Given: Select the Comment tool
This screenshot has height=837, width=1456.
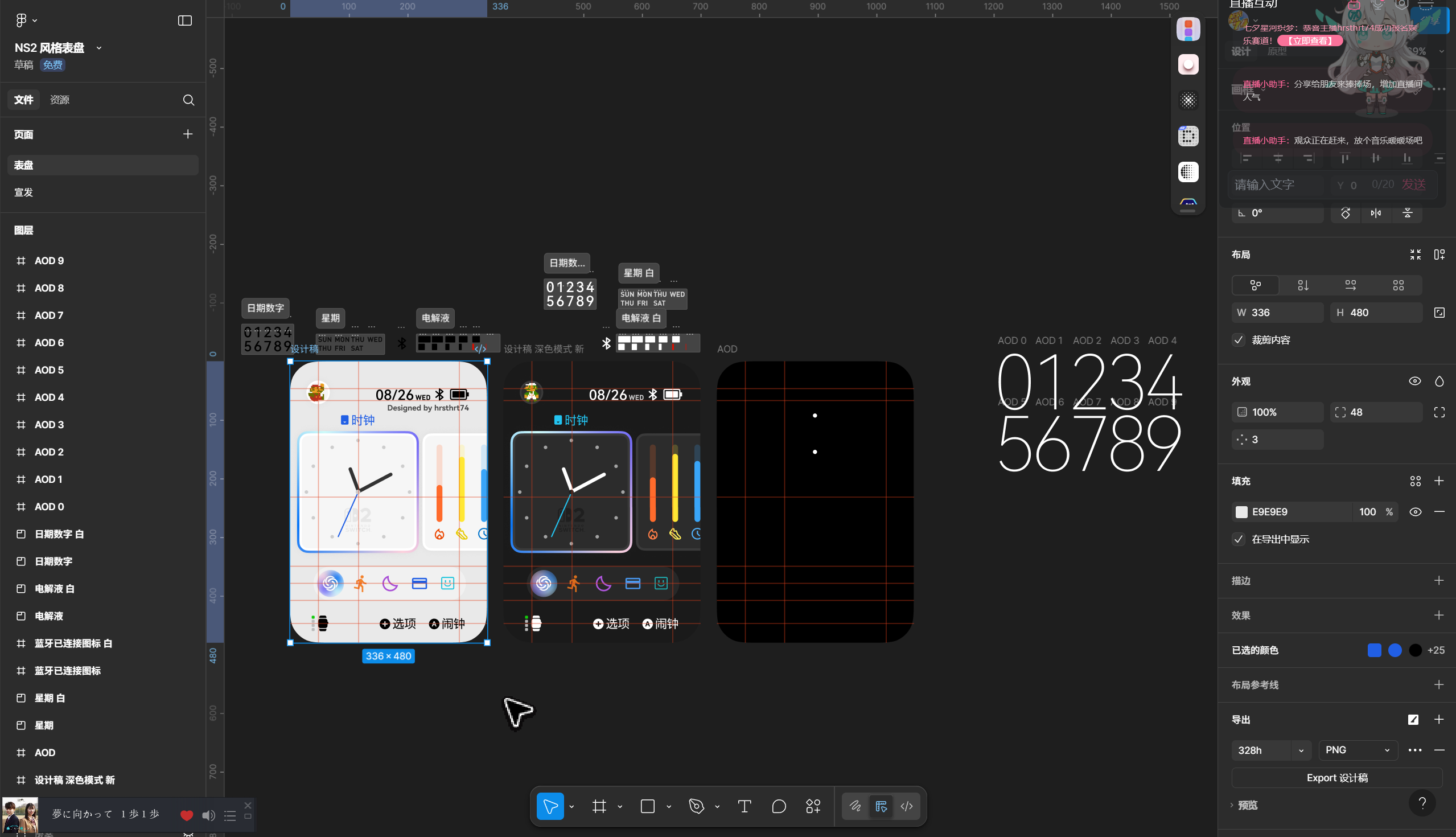Looking at the screenshot, I should (779, 806).
